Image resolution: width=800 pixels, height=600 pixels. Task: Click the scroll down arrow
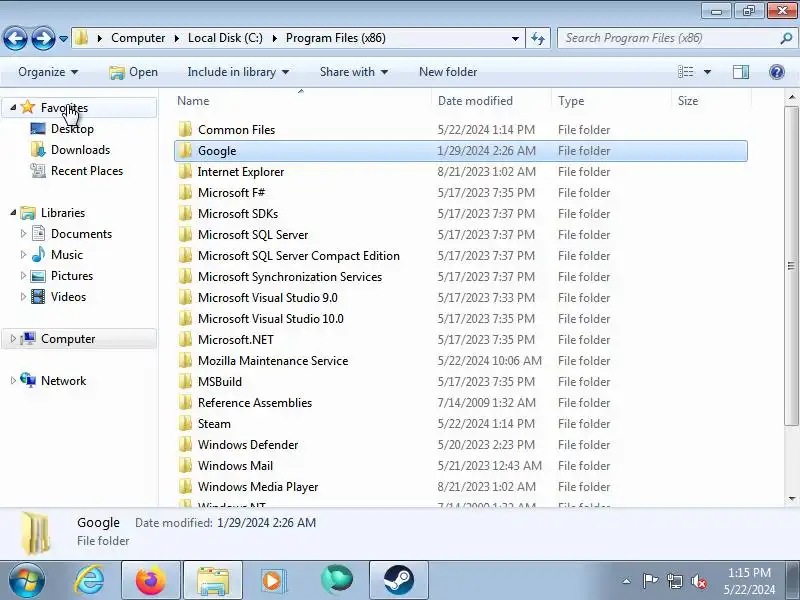tap(791, 498)
